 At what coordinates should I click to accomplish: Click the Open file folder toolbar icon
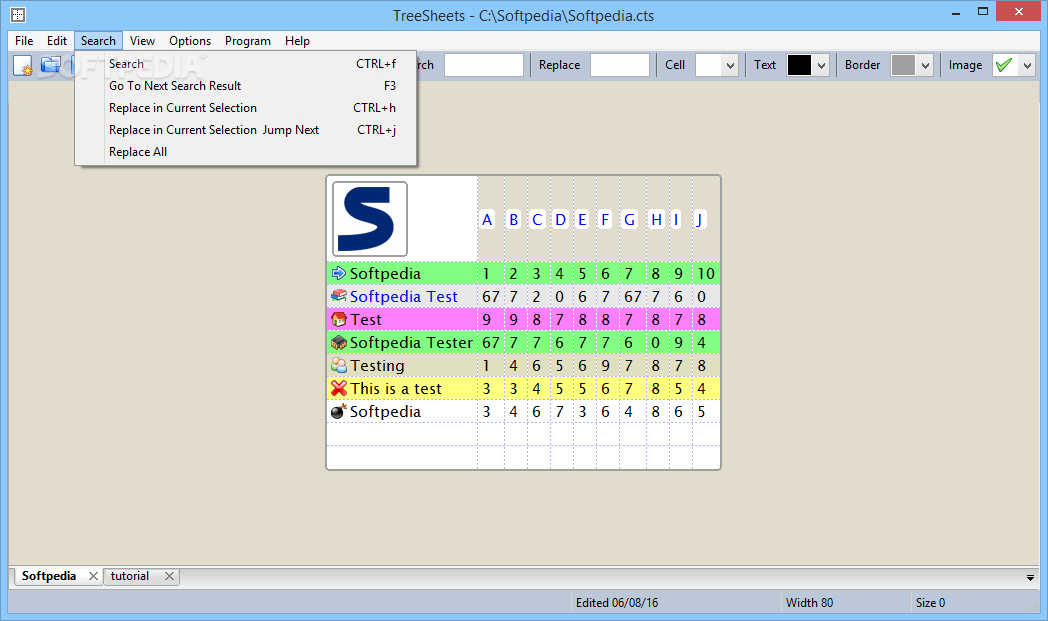(x=51, y=65)
